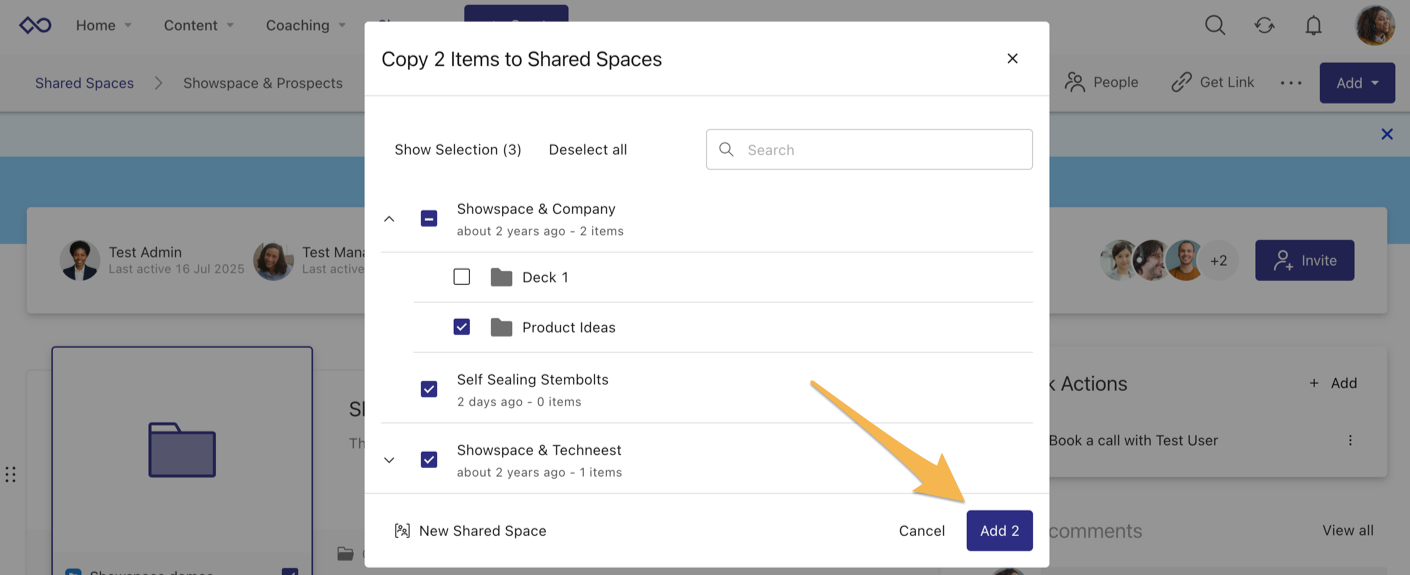Screen dimensions: 1410x575
Task: Close the Copy Items dialog
Action: pos(1012,59)
